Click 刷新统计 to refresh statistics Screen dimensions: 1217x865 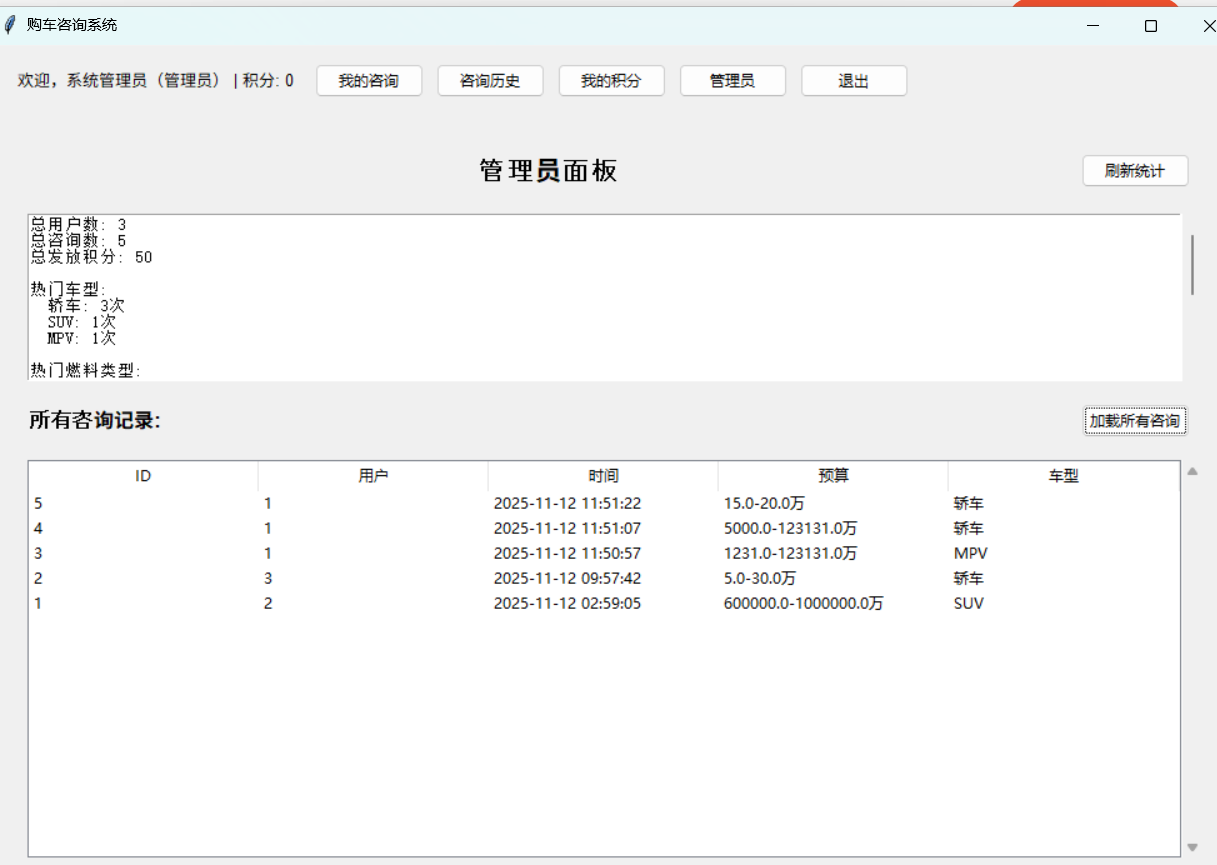pyautogui.click(x=1135, y=171)
